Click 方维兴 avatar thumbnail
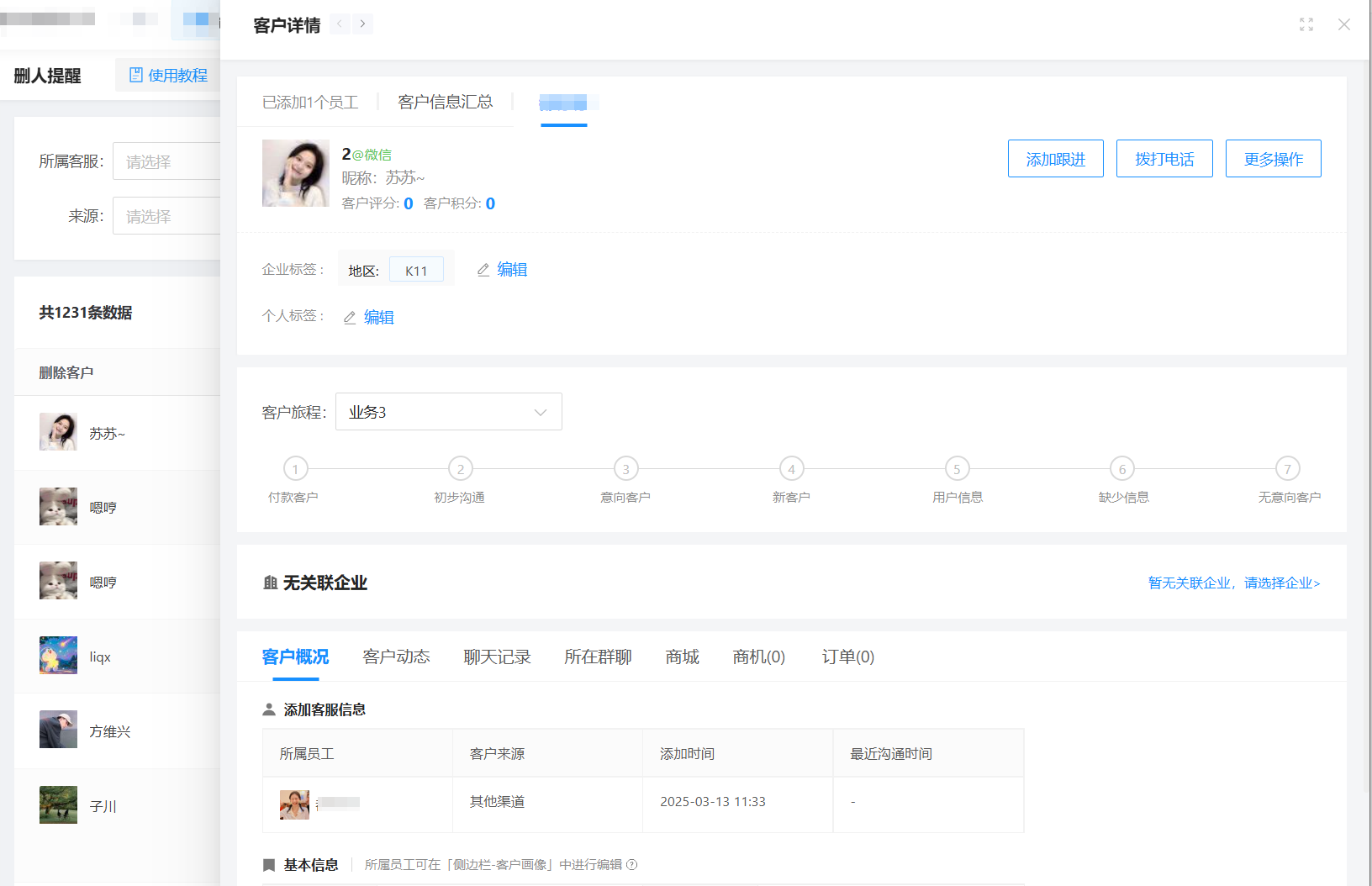Viewport: 1372px width, 886px height. (x=58, y=730)
